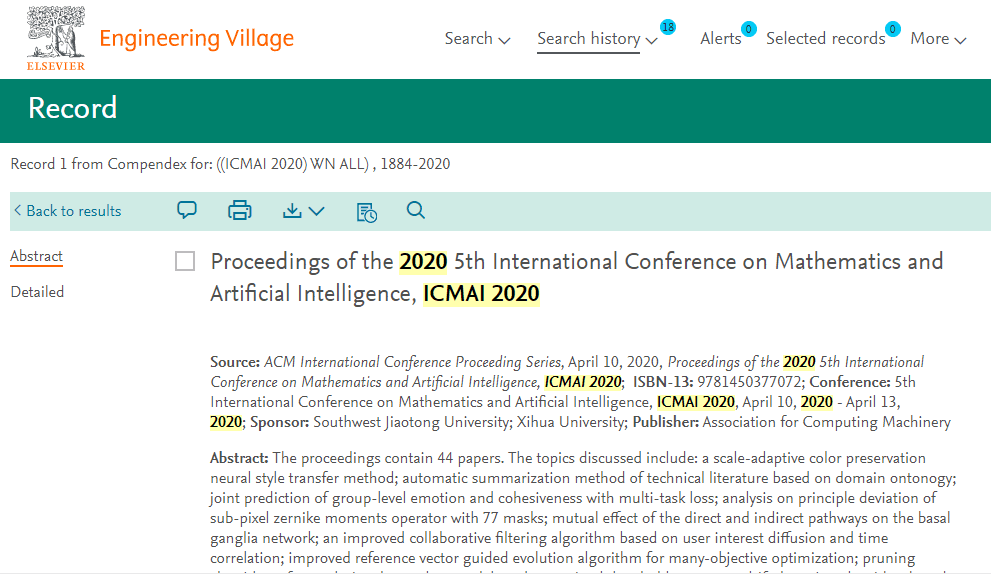The height and width of the screenshot is (574, 991).
Task: Click the print icon
Action: point(240,210)
